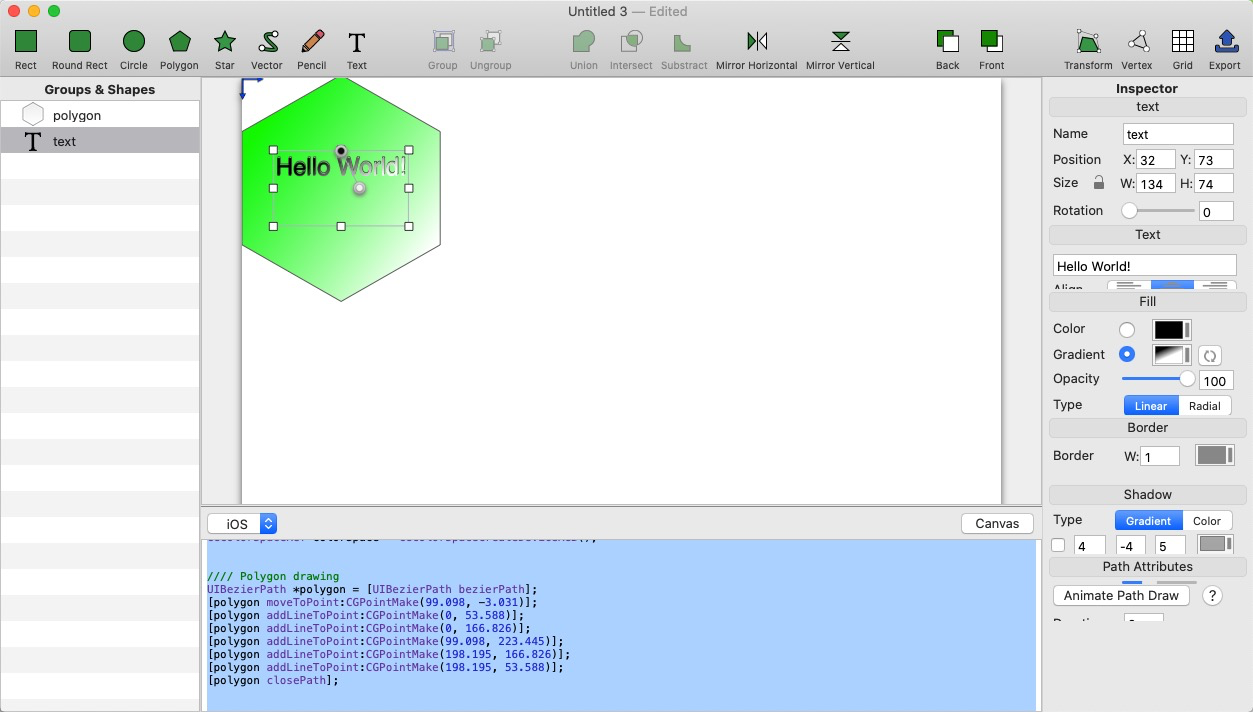The width and height of the screenshot is (1253, 712).
Task: Click the Intersect boolean icon
Action: 631,42
